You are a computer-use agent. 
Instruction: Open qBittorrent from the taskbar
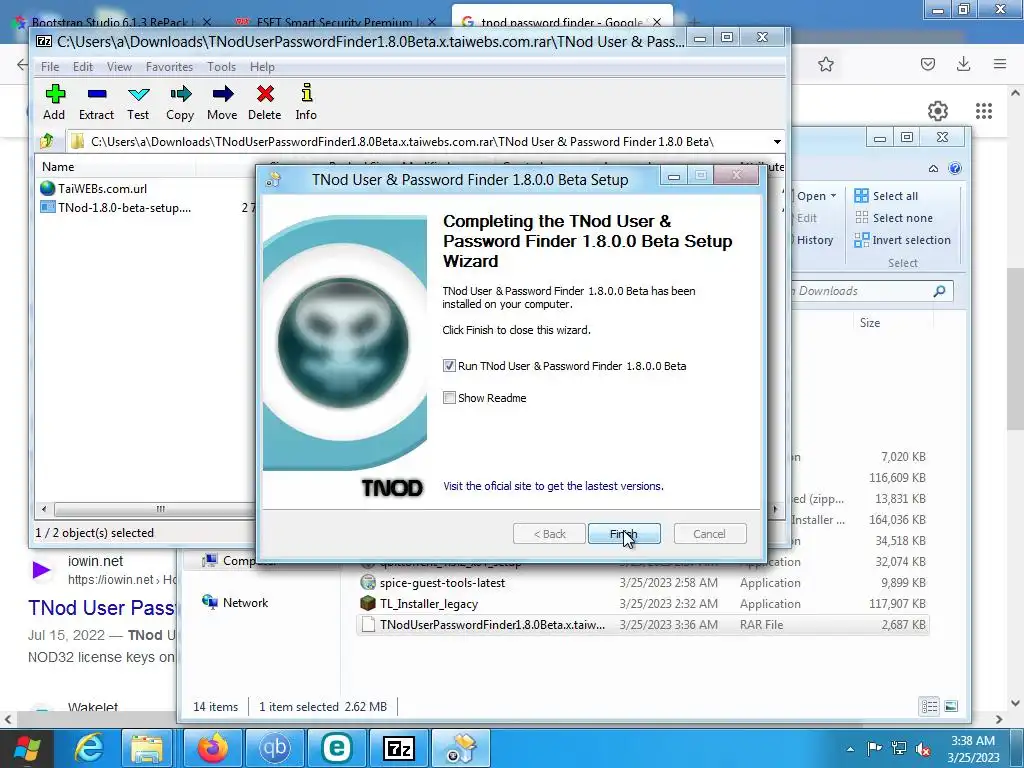click(274, 748)
